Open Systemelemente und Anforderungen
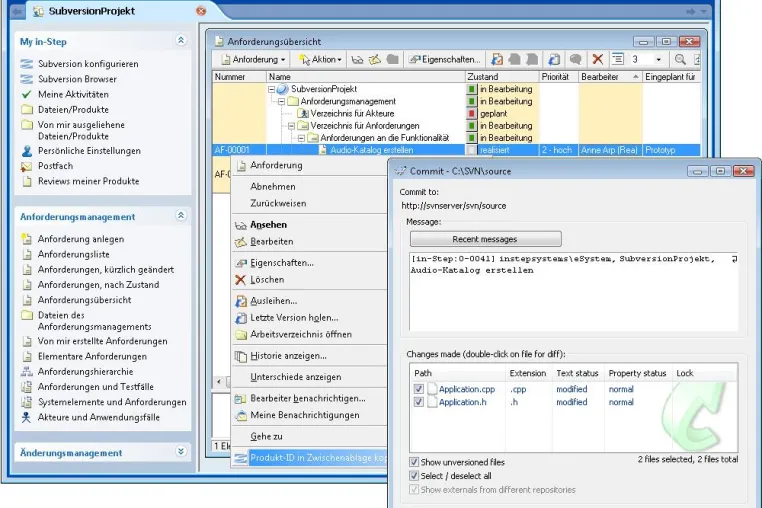 tap(112, 402)
